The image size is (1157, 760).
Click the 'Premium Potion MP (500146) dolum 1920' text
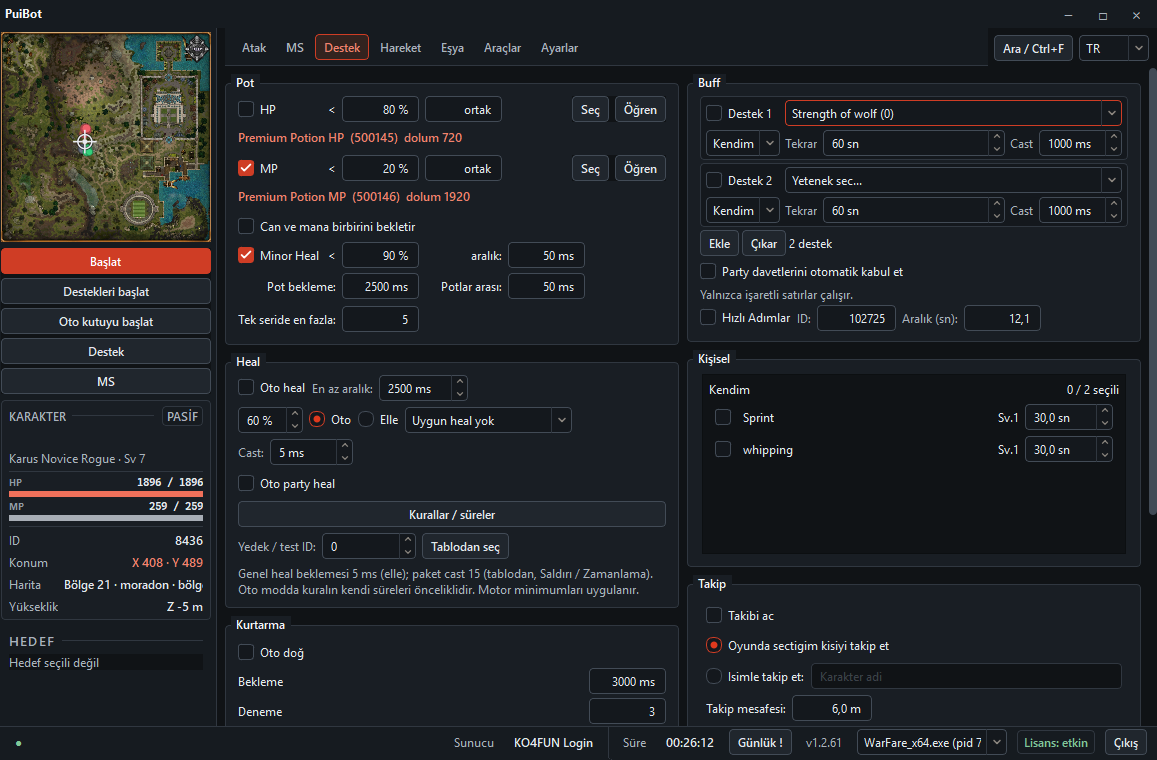pyautogui.click(x=354, y=197)
